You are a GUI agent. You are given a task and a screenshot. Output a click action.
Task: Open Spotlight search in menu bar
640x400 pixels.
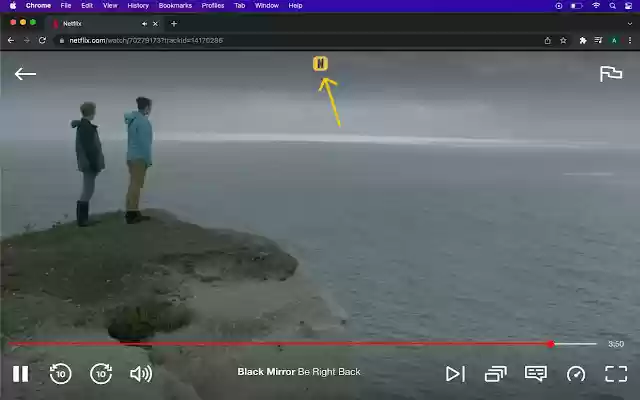[x=612, y=6]
